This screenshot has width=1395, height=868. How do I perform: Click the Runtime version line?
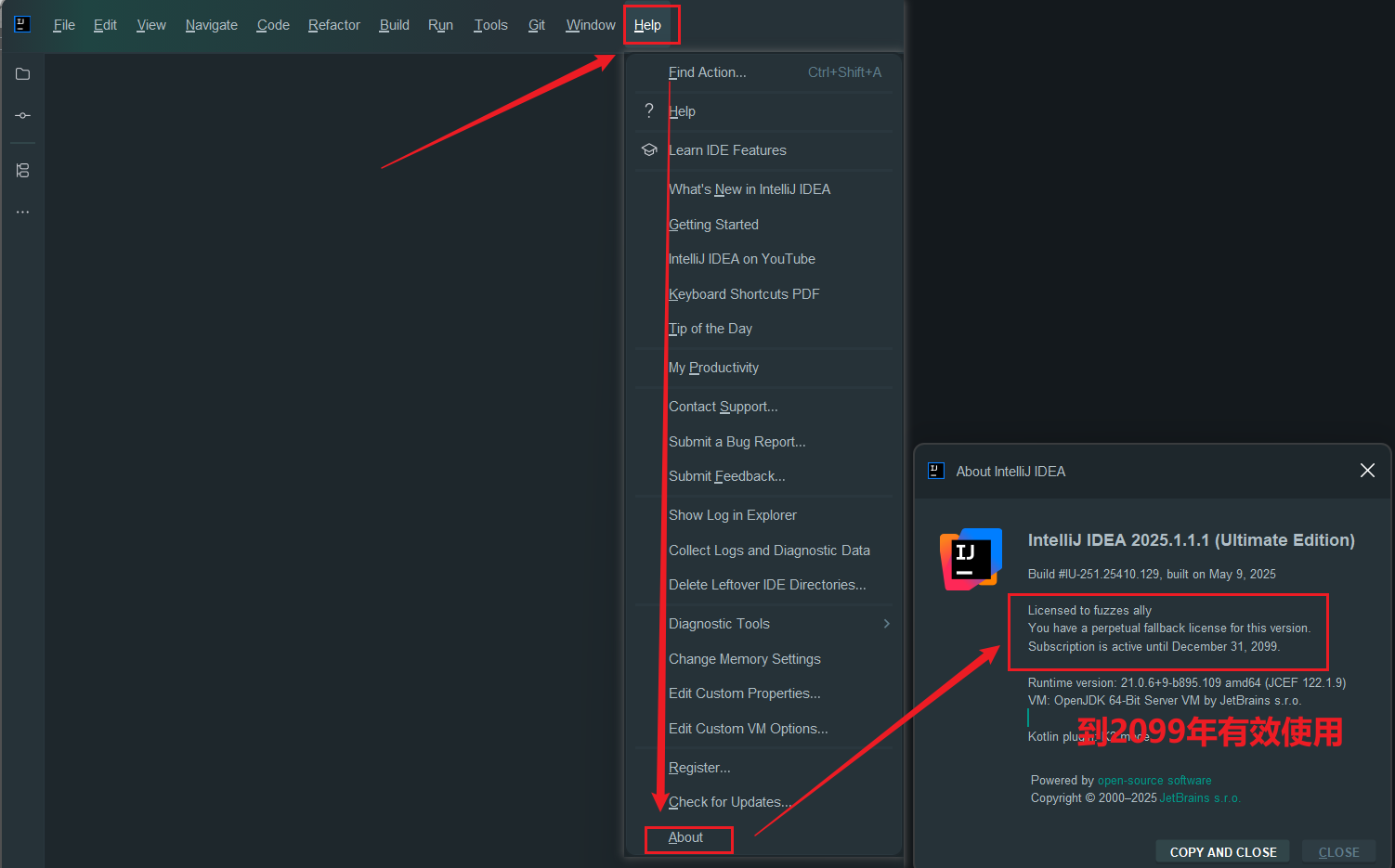pyautogui.click(x=1187, y=683)
